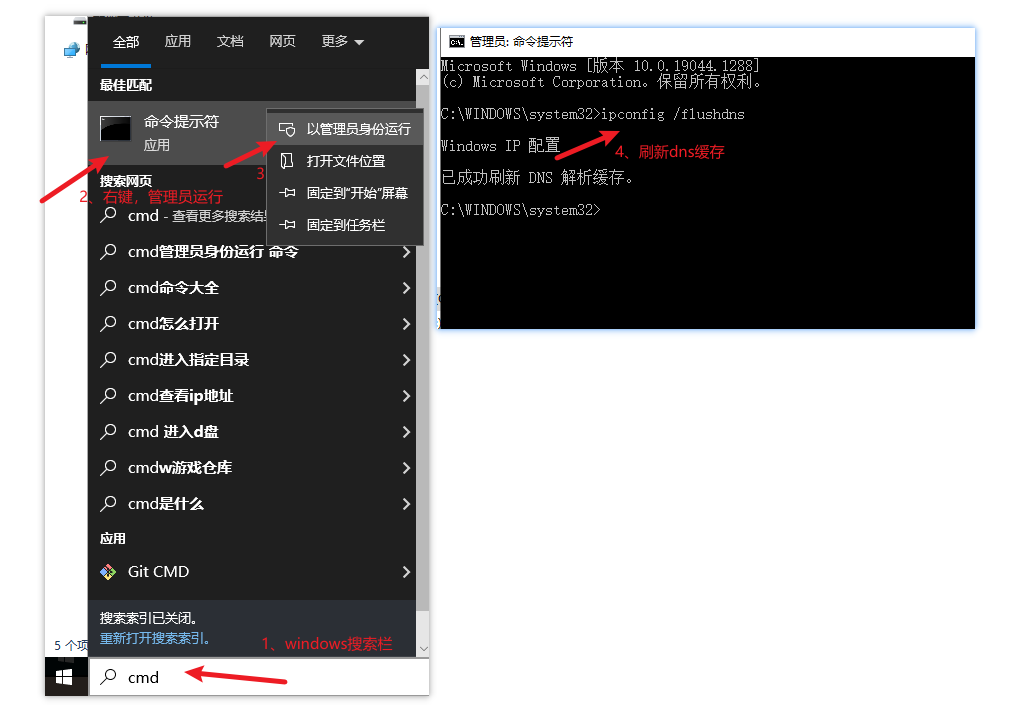The width and height of the screenshot is (1032, 705).
Task: Expand the cmd查看ip地址 suggestion arrow
Action: point(406,396)
